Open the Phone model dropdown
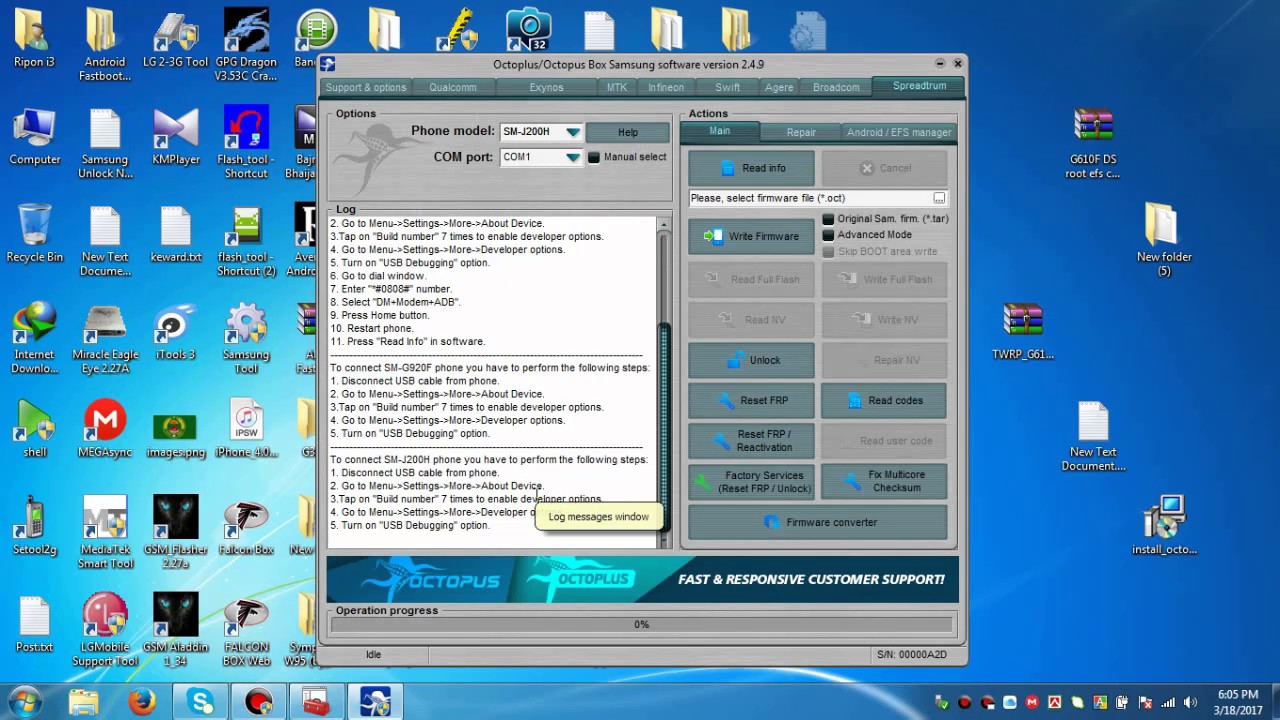The image size is (1280, 720). 572,132
